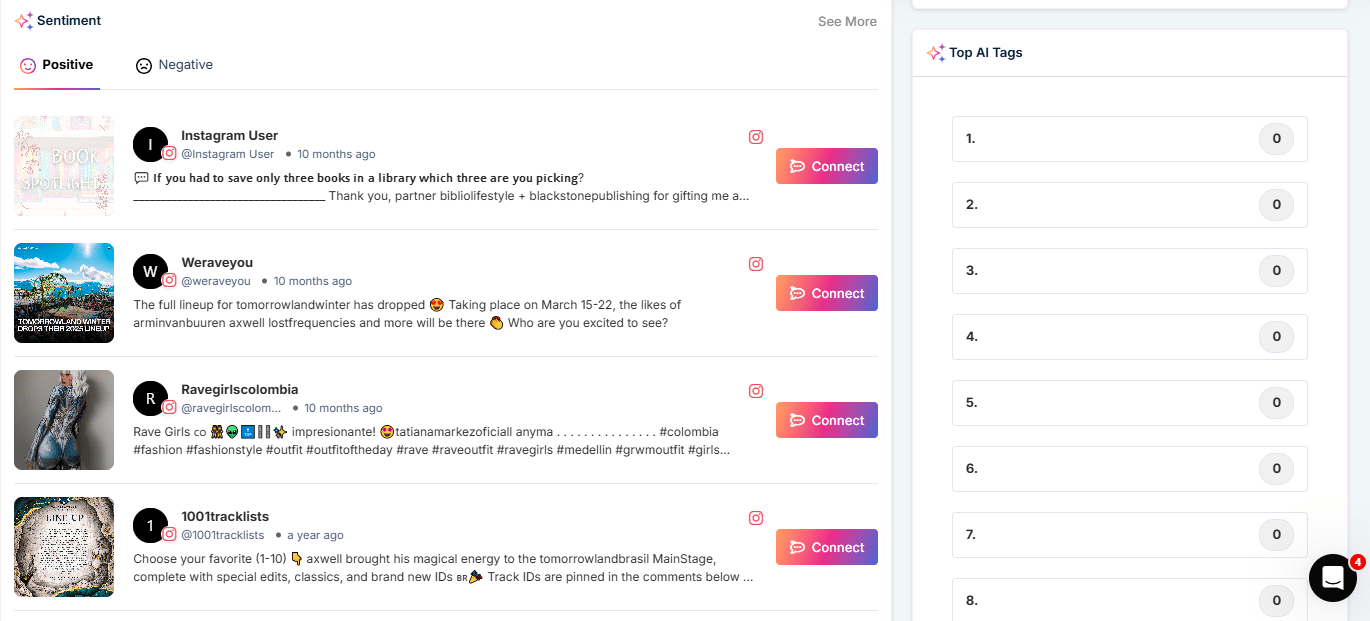Screen dimensions: 1370x621
Task: Open the See More link for Sentiment
Action: coord(846,20)
